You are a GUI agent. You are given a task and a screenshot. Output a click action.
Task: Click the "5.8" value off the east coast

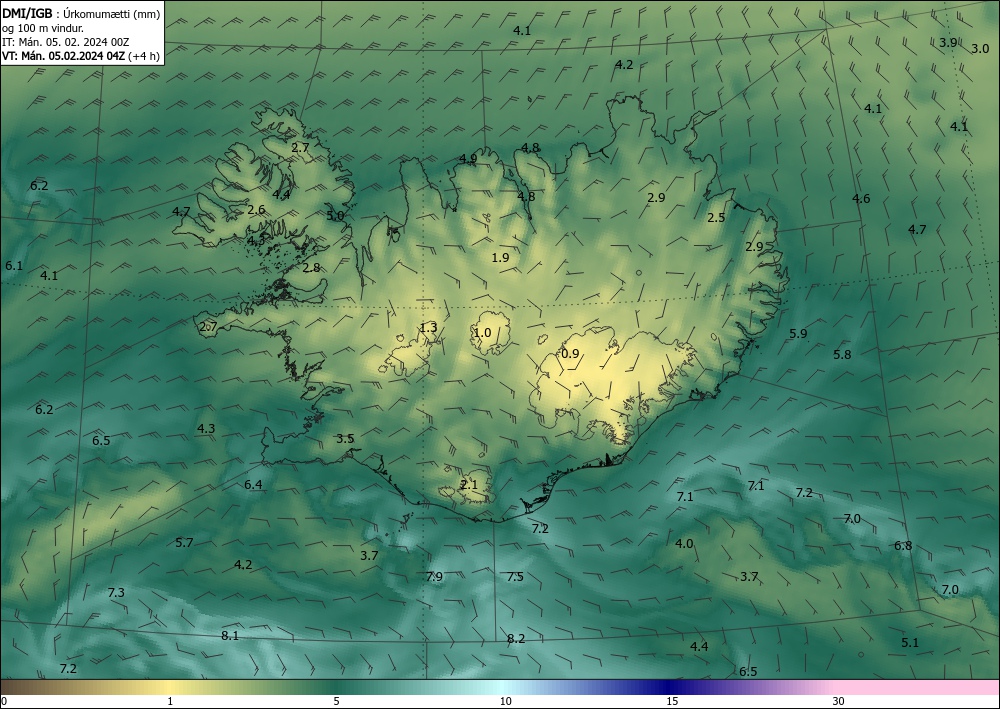pos(842,354)
